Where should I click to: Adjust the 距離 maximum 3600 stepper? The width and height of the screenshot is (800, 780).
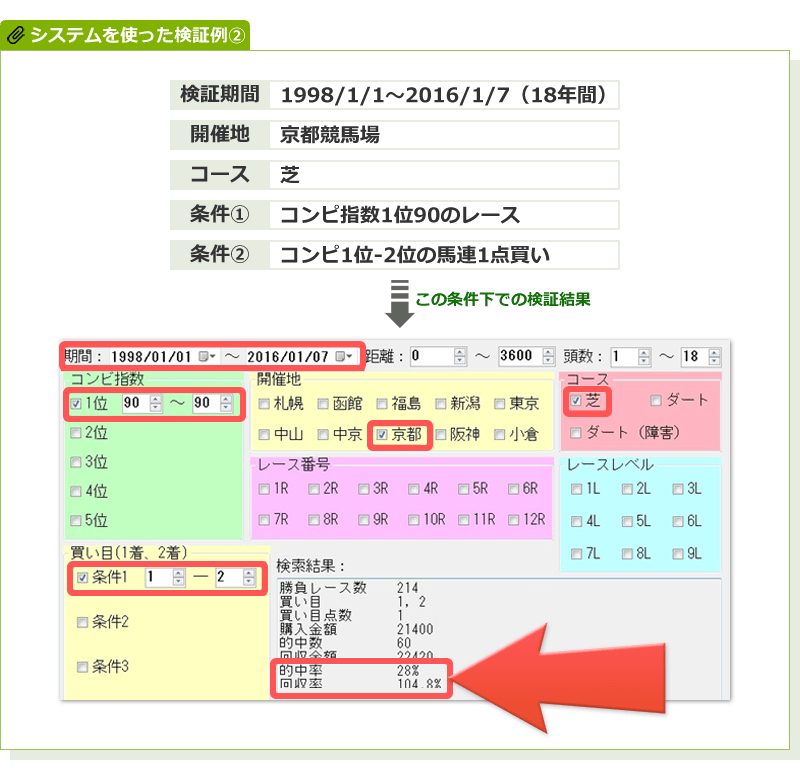click(548, 356)
